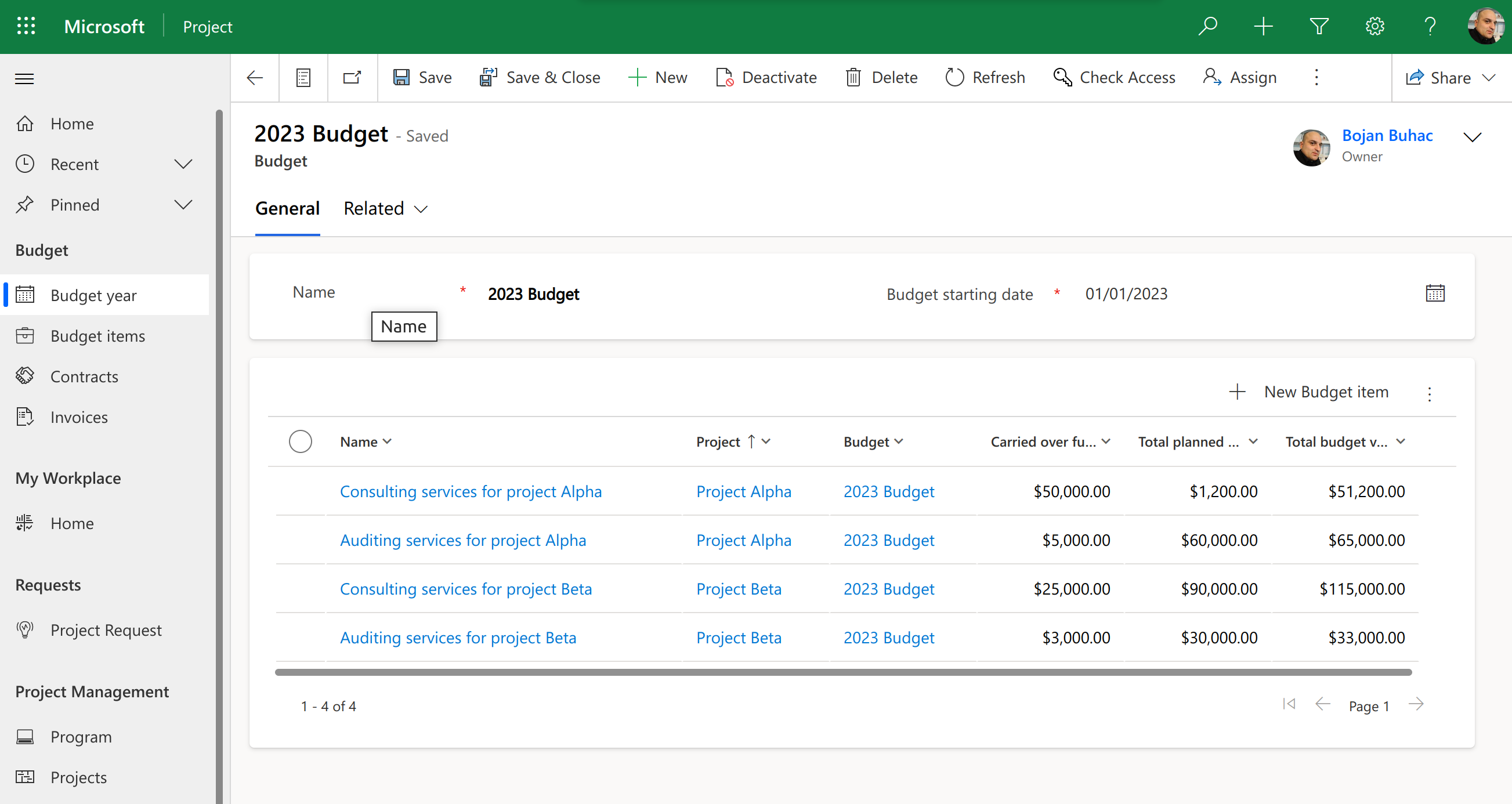Go back with the left arrow icon
Image resolution: width=1512 pixels, height=804 pixels.
click(x=255, y=78)
